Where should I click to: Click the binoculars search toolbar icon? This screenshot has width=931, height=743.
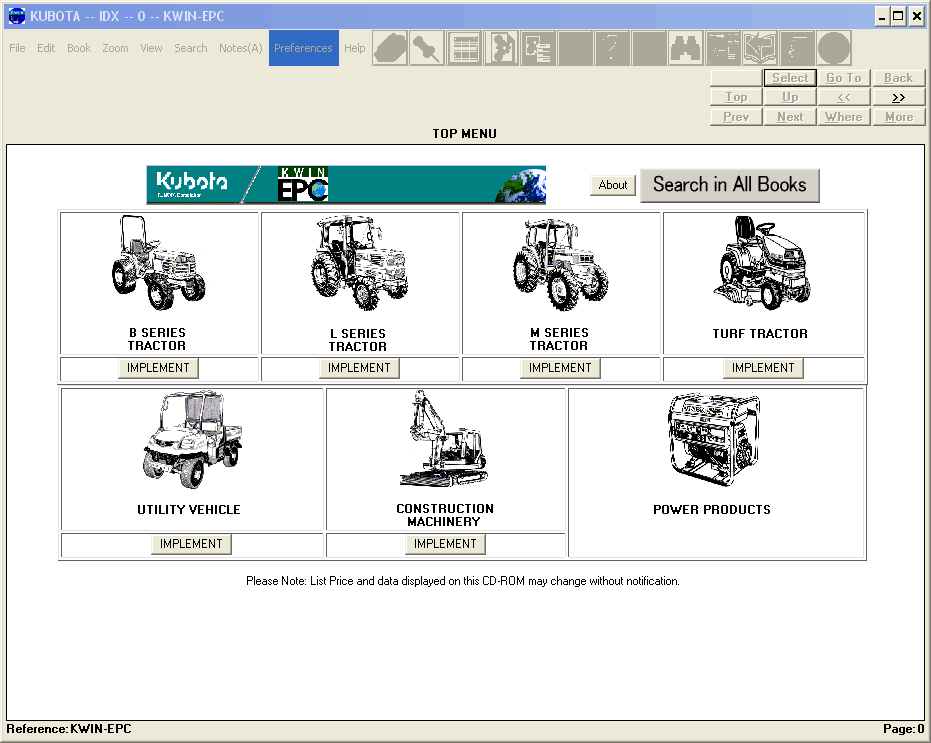pyautogui.click(x=686, y=48)
